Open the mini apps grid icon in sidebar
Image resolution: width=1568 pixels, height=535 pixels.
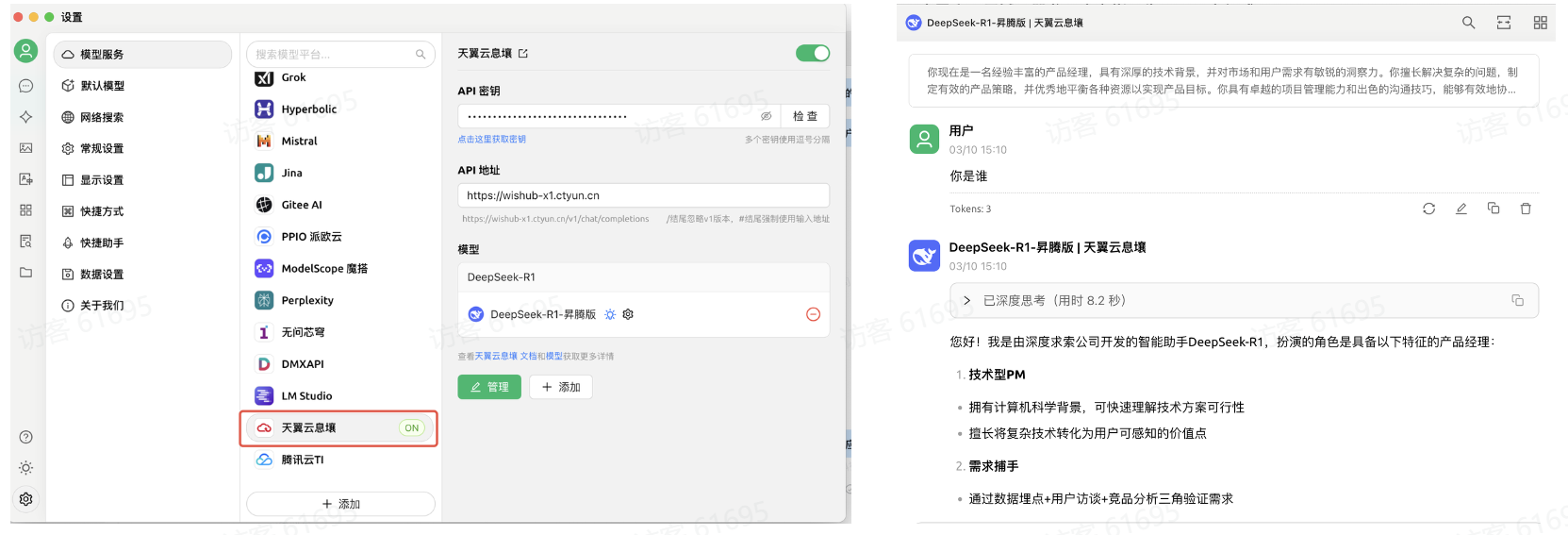[26, 210]
